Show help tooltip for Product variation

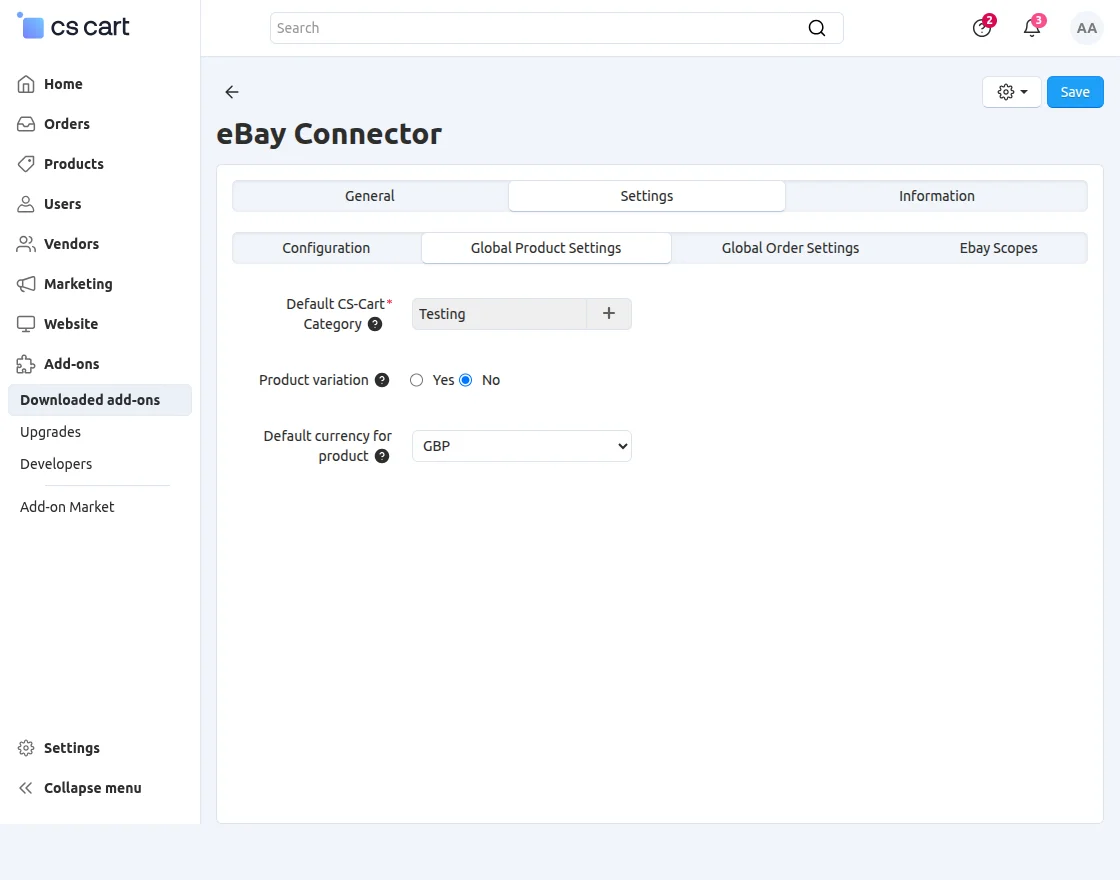(x=382, y=380)
